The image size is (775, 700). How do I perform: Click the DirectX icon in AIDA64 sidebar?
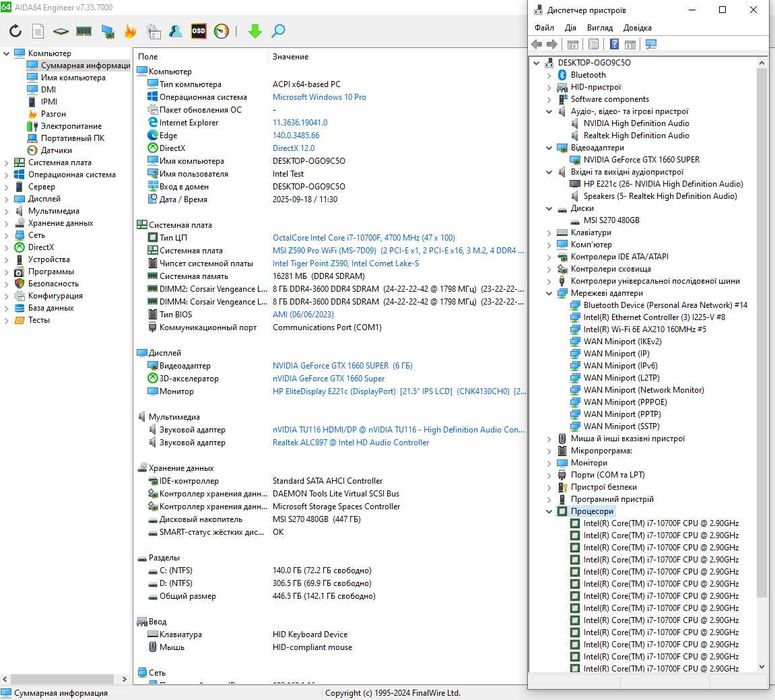coord(19,247)
